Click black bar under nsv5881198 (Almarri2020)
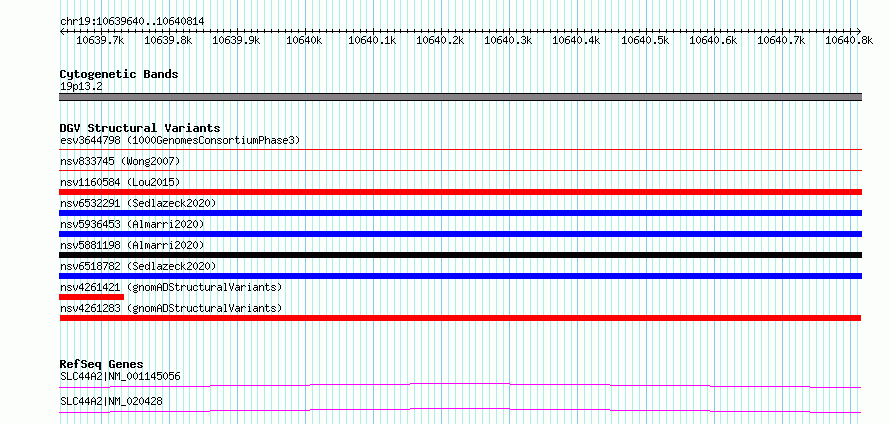This screenshot has width=890, height=424. tap(460, 255)
